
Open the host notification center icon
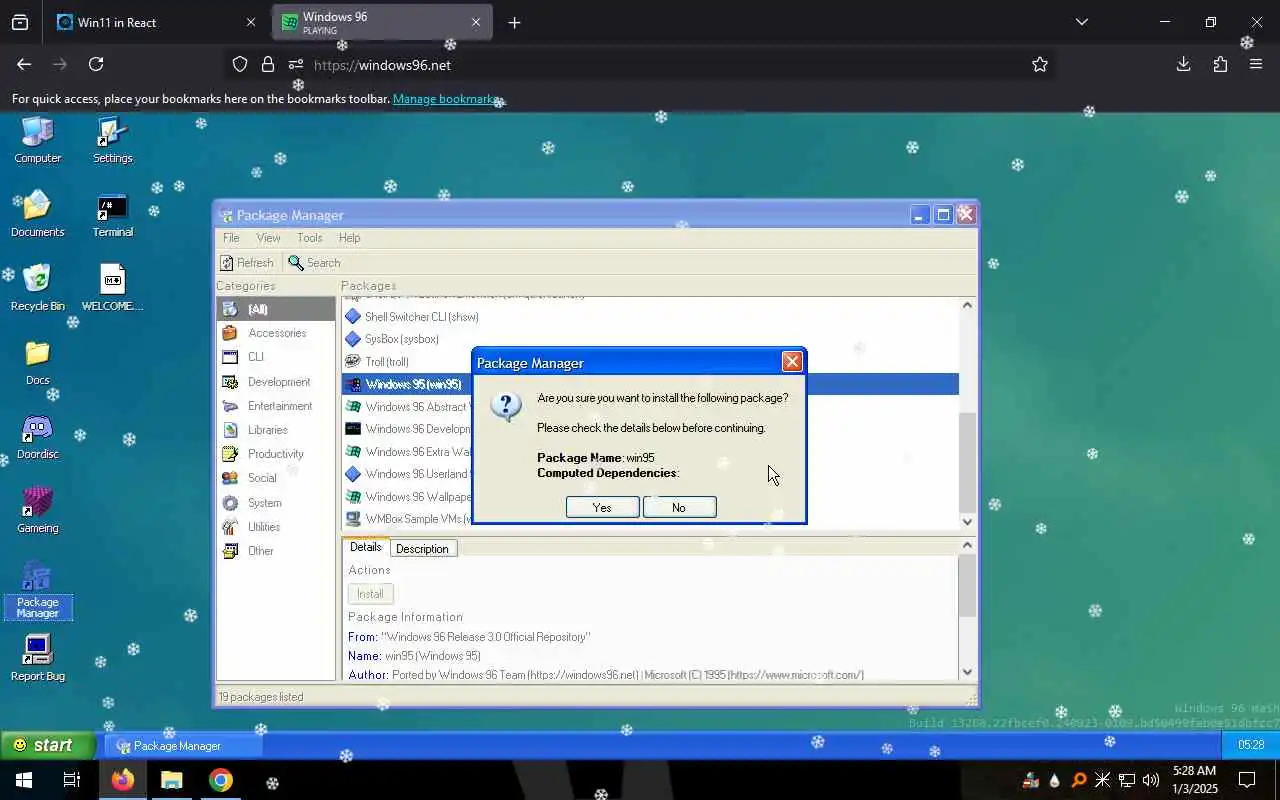tap(1247, 780)
